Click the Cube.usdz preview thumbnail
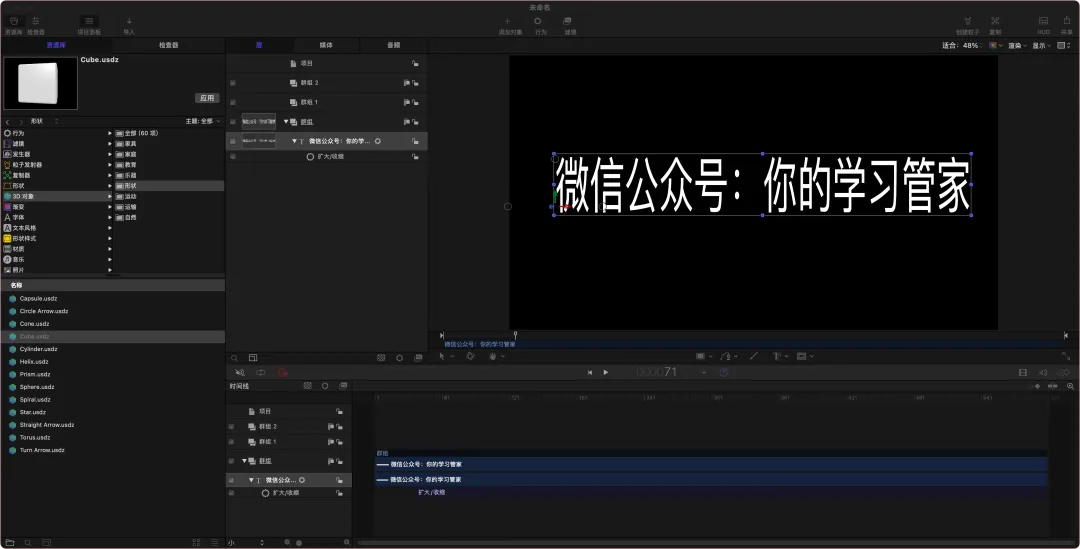1080x549 pixels. [x=41, y=83]
